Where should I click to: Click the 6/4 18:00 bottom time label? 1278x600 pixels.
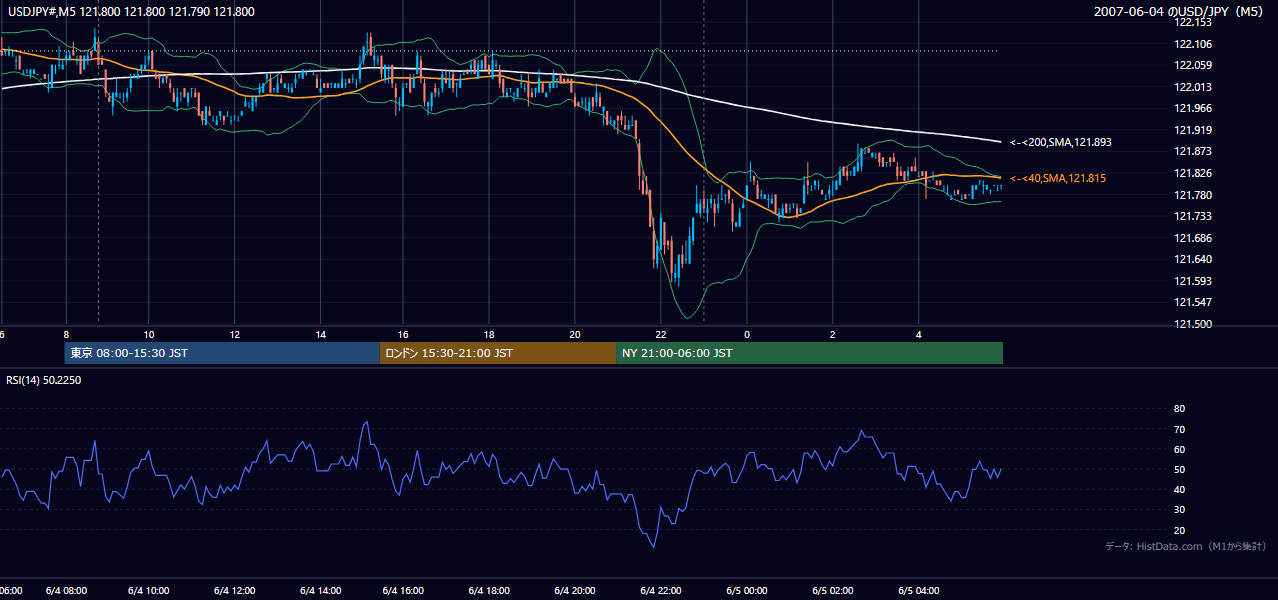[490, 590]
